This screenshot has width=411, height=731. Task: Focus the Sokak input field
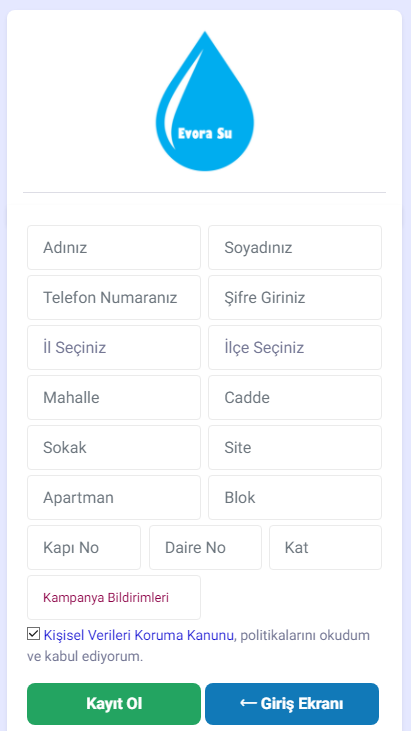[114, 448]
